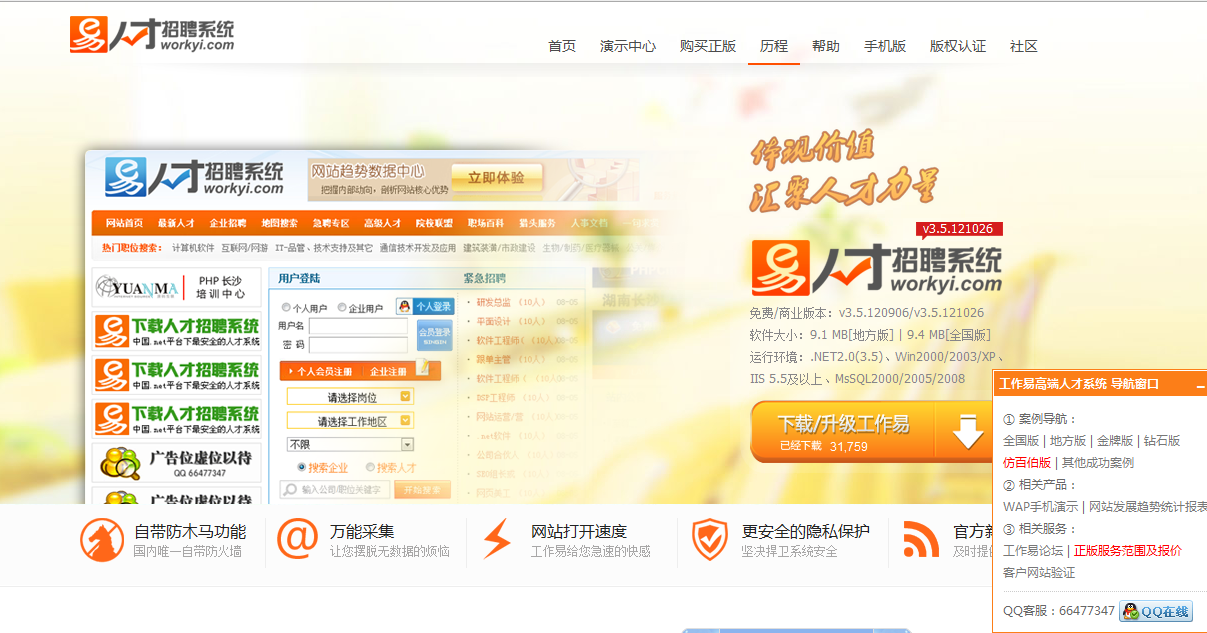Open 演示中心 in the top navigation

tap(628, 46)
